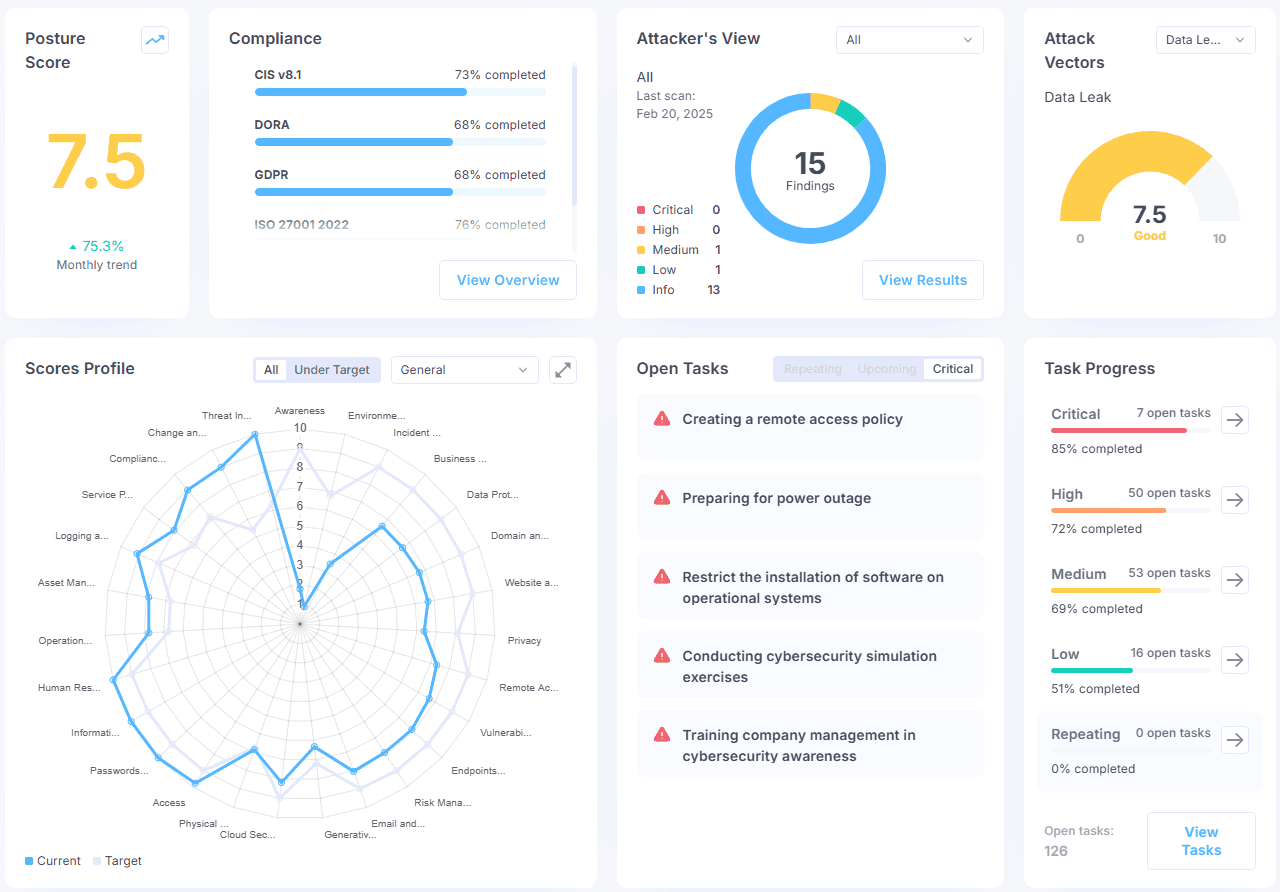Click the View Overview button in Compliance

click(508, 280)
